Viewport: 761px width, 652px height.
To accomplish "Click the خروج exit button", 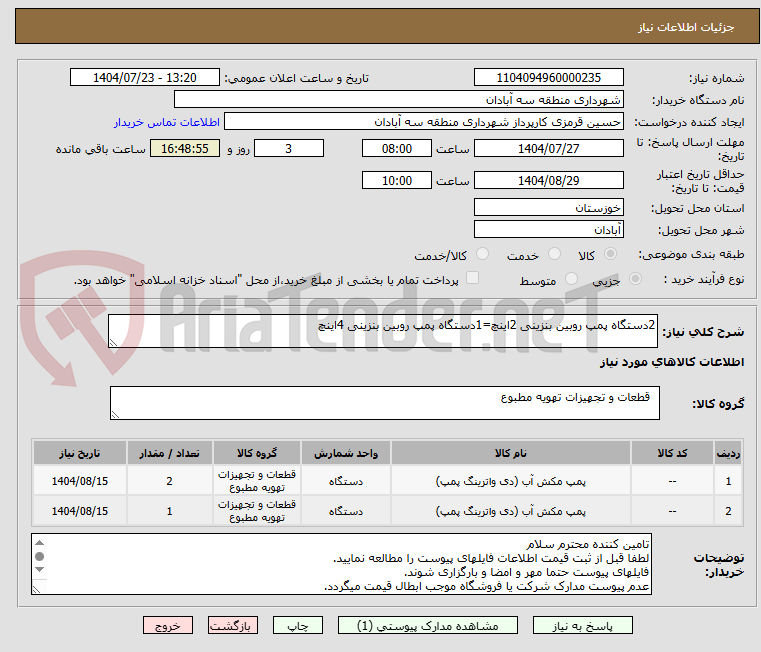I will tap(168, 625).
